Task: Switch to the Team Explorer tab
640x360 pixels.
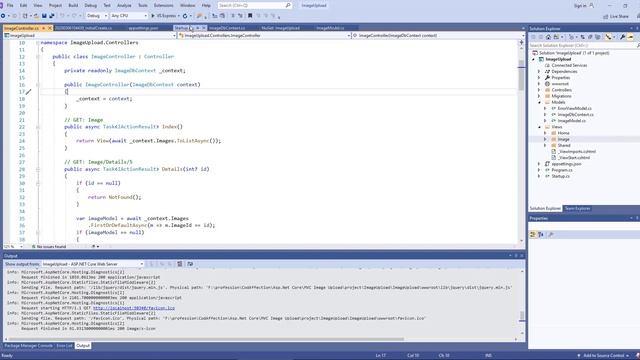Action: click(577, 209)
